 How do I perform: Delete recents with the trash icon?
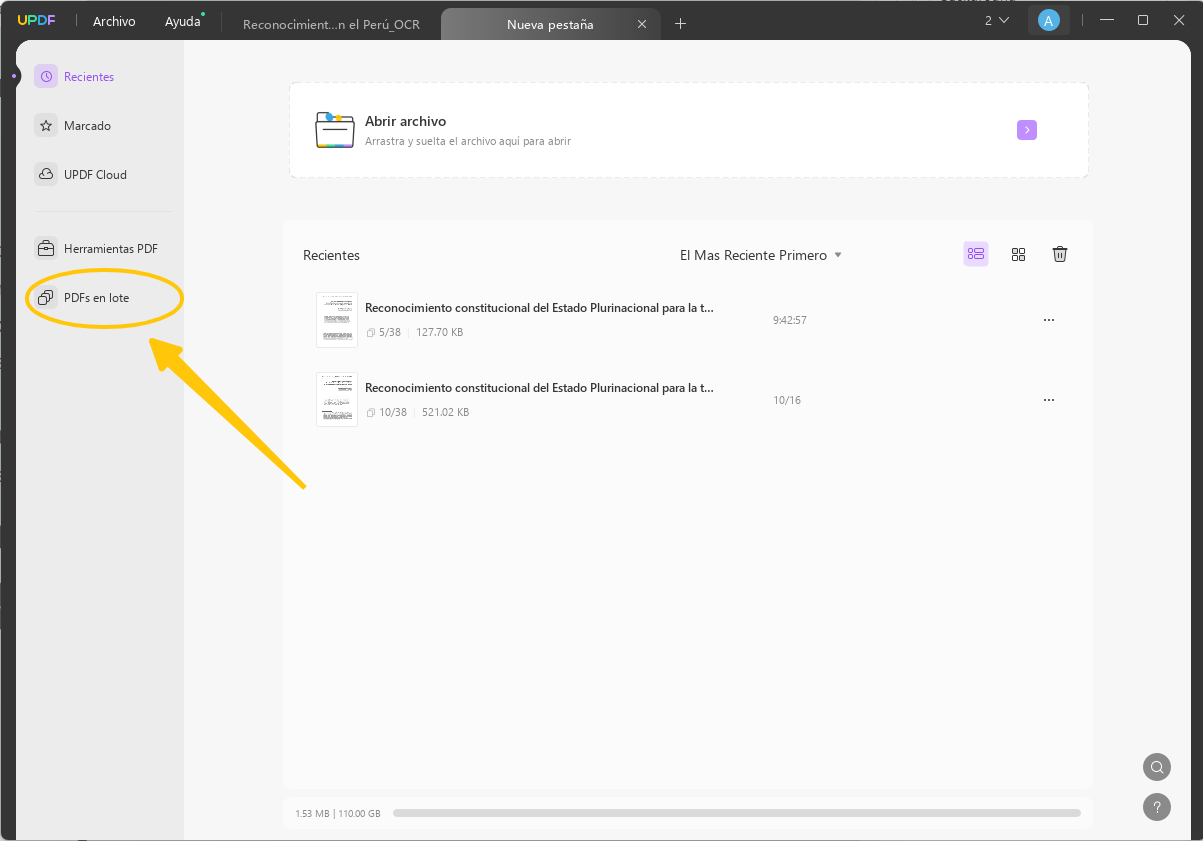pyautogui.click(x=1060, y=254)
